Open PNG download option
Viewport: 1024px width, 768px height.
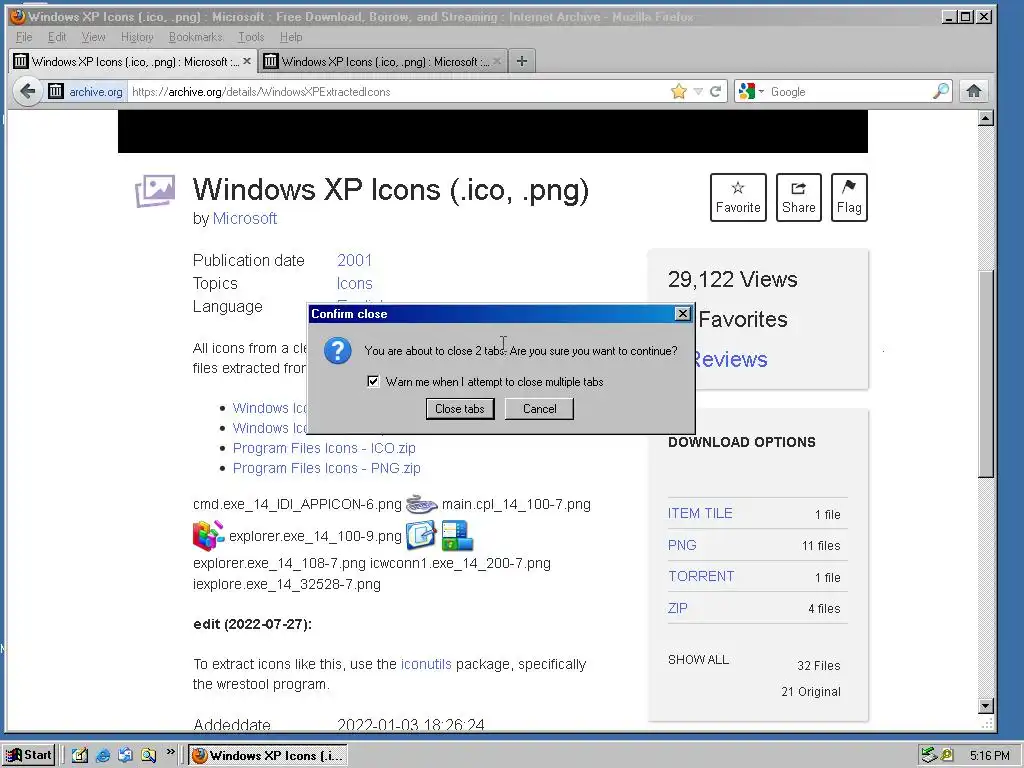[x=682, y=545]
